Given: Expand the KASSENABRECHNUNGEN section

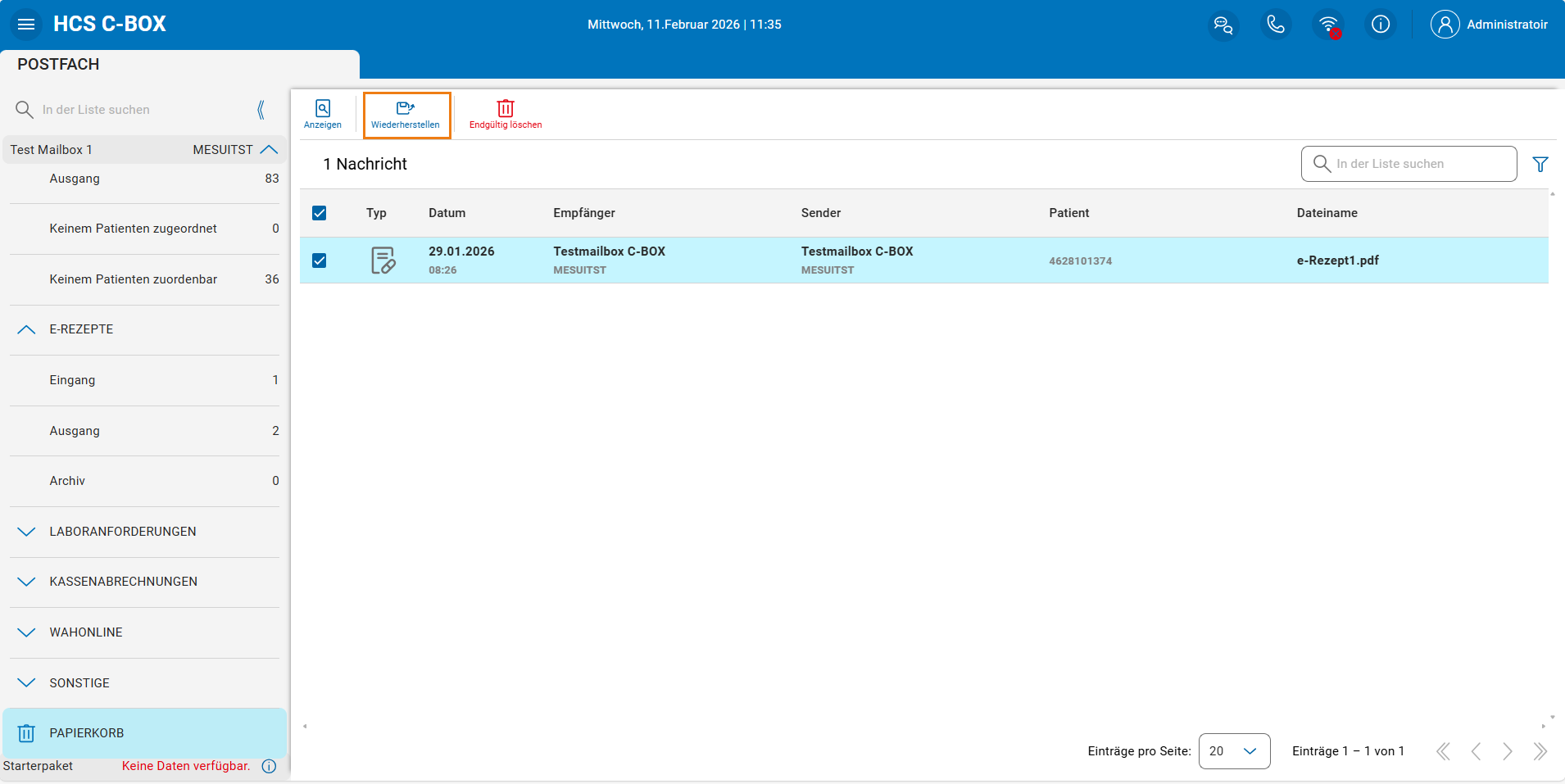Looking at the screenshot, I should click(26, 582).
